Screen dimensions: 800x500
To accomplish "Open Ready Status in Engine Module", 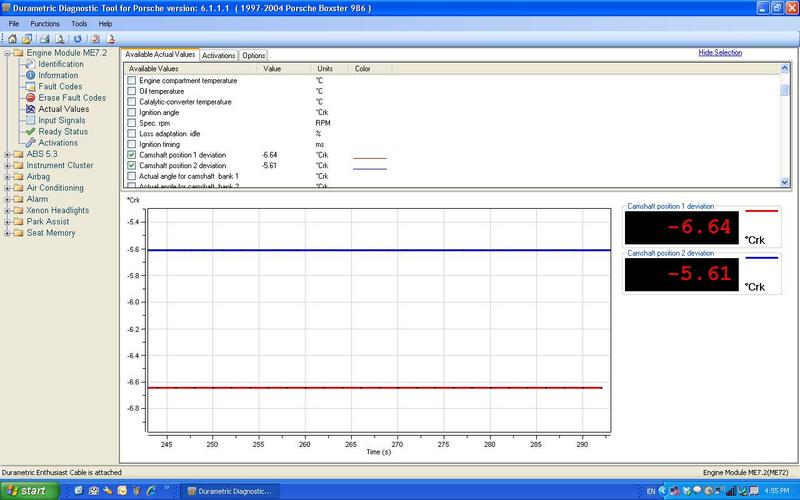I will tap(62, 131).
